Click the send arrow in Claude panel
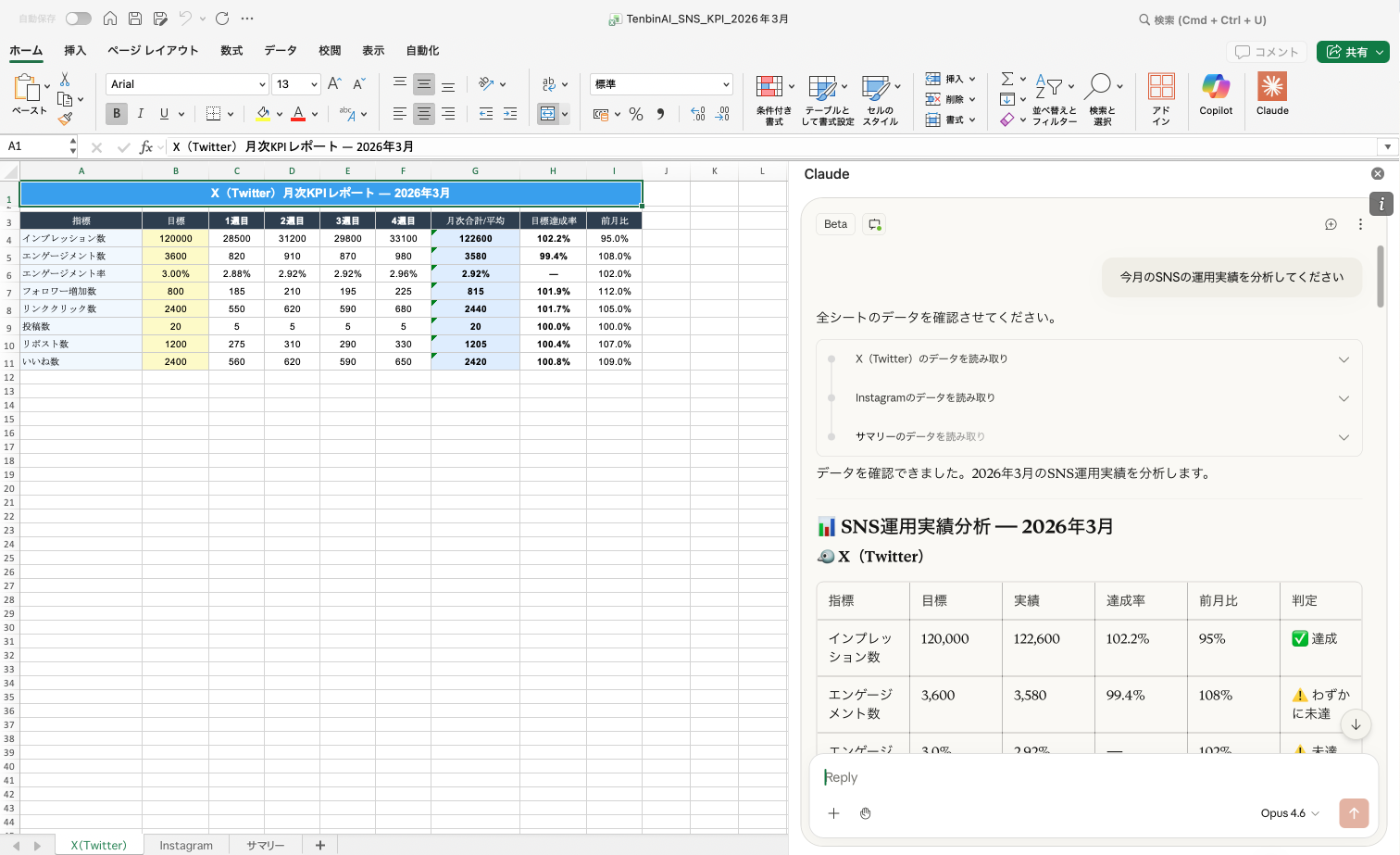Image resolution: width=1400 pixels, height=855 pixels. [x=1353, y=813]
